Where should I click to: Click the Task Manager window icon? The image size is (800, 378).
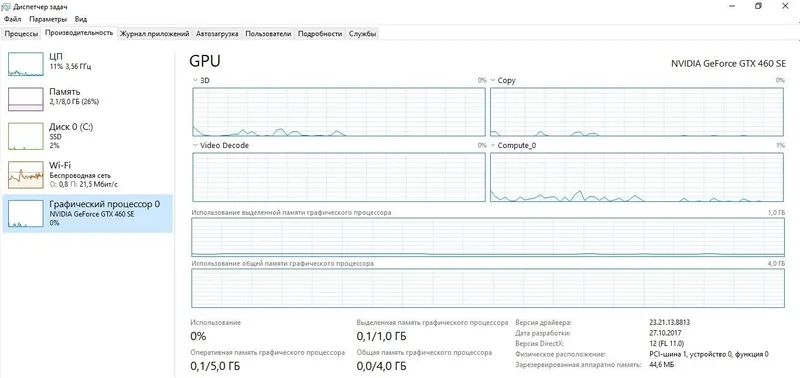pyautogui.click(x=7, y=6)
